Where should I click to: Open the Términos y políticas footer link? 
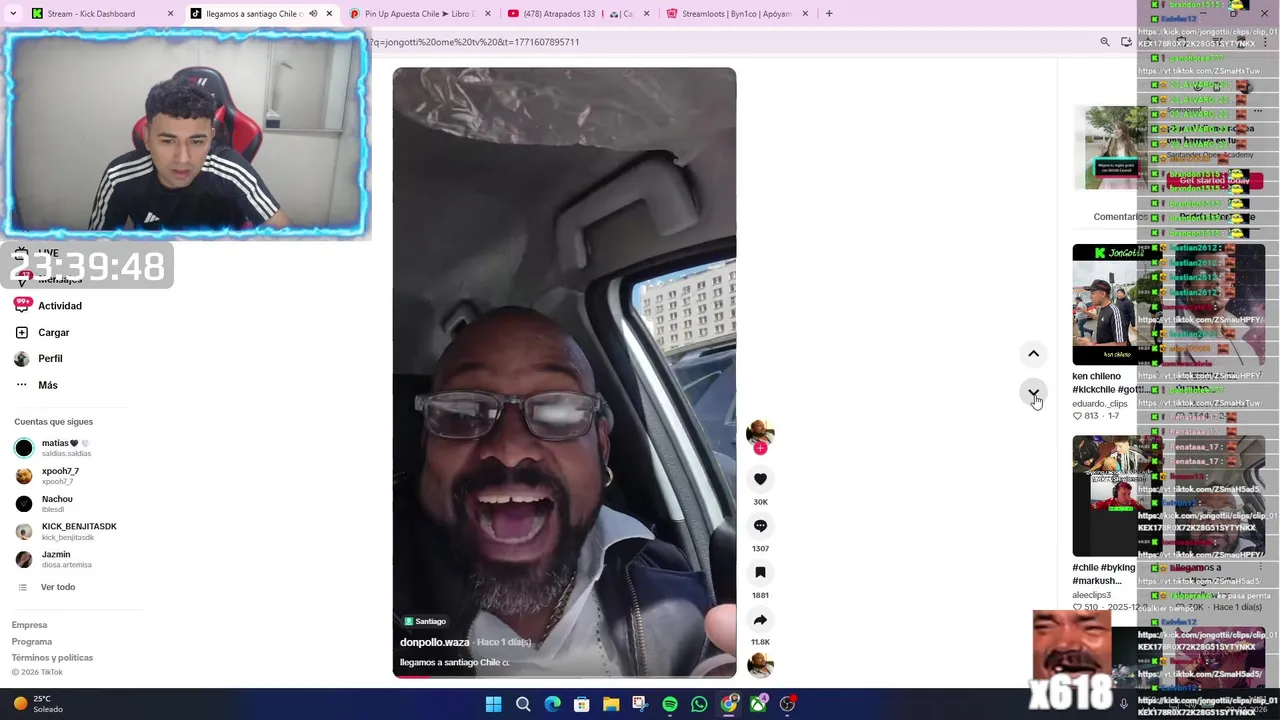pos(52,658)
